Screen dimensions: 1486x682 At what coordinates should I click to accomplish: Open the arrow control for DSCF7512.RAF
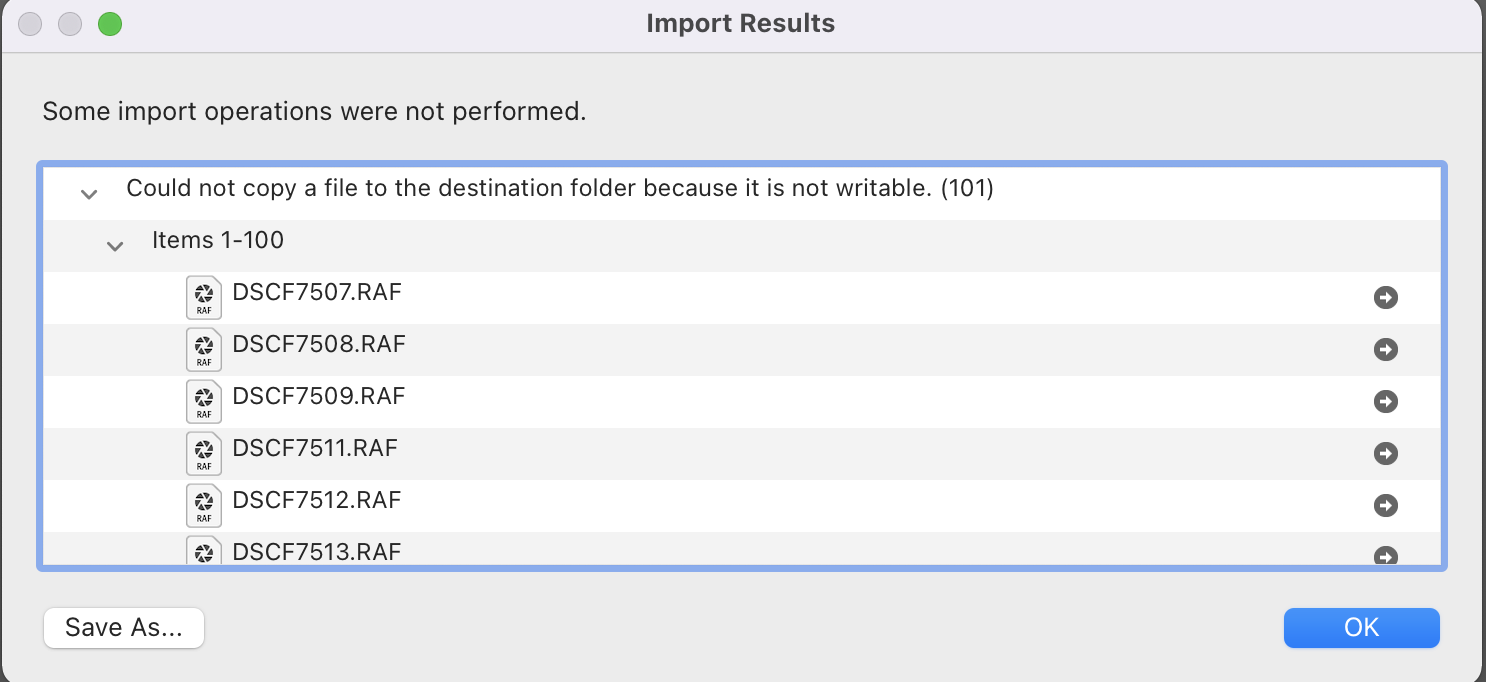(1385, 505)
